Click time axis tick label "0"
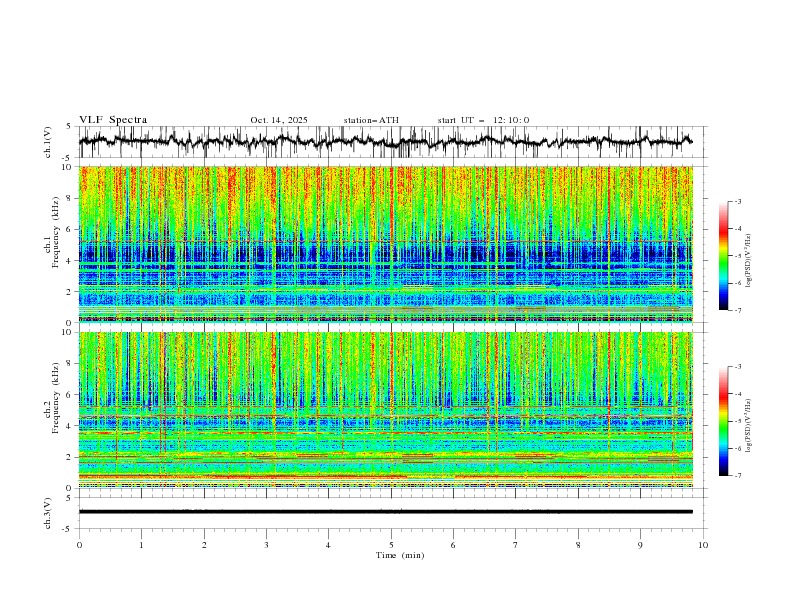Screen dimensions: 792x612 pos(79,545)
